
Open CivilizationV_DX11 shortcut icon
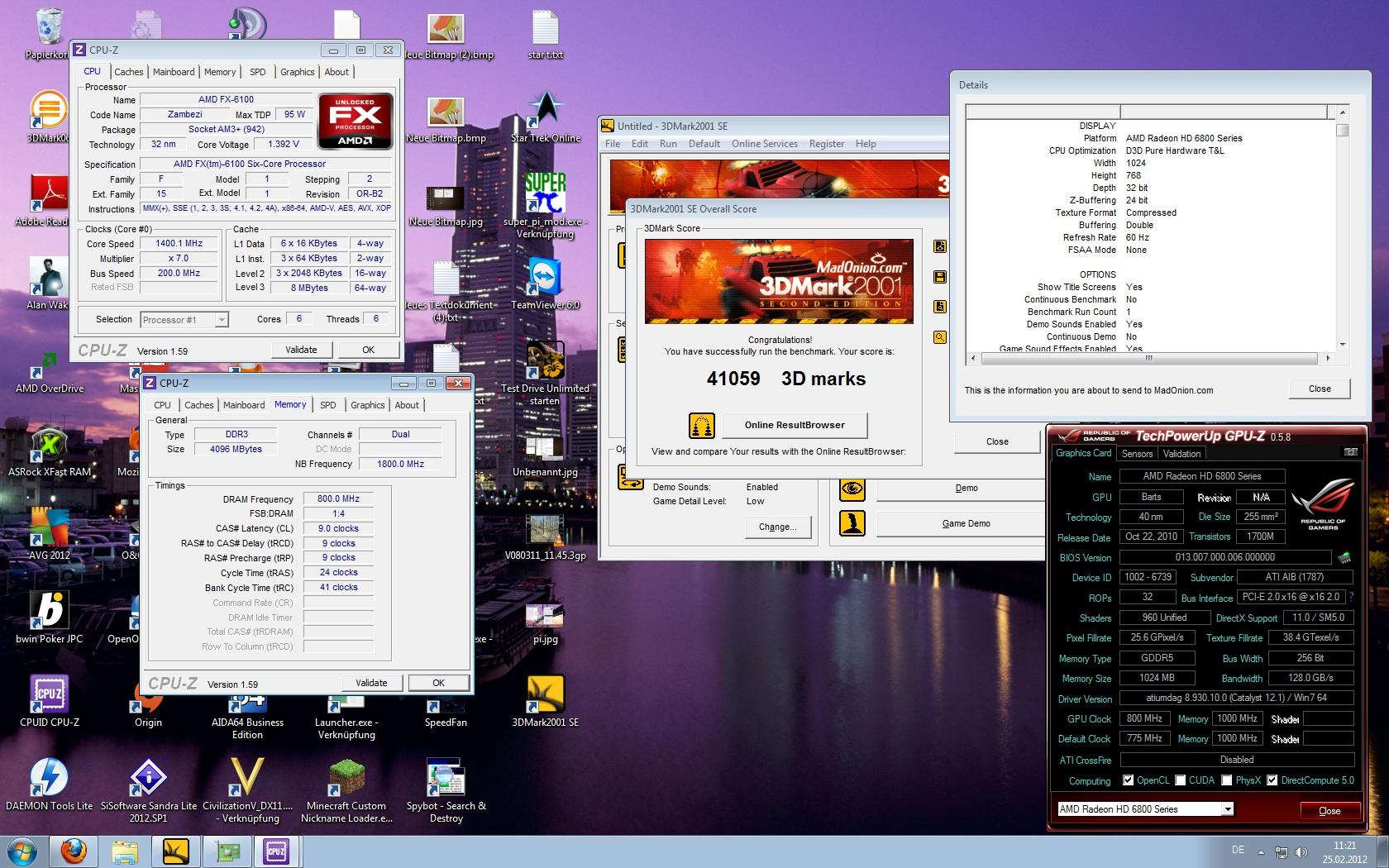click(248, 789)
